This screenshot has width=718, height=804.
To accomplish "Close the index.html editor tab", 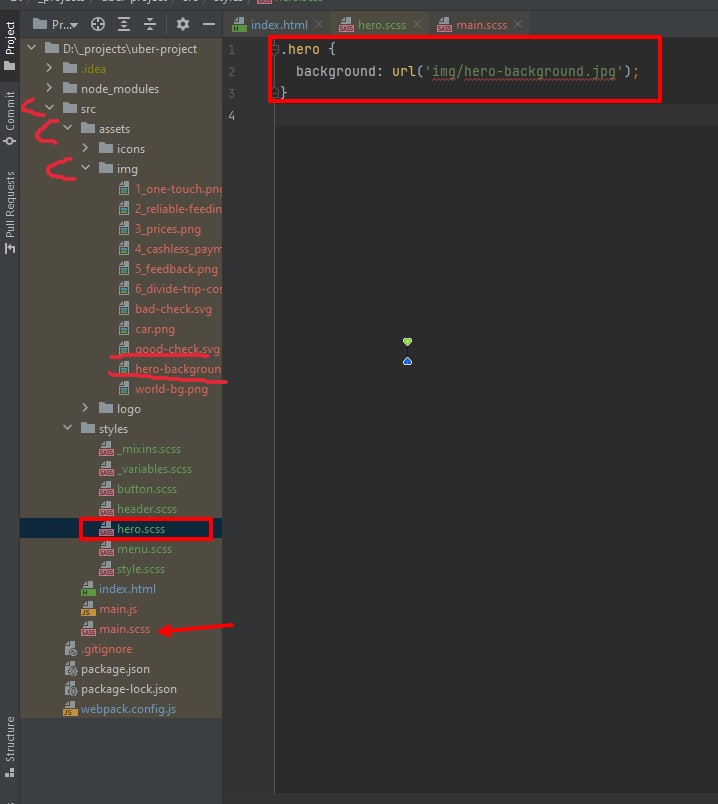I will tap(319, 24).
